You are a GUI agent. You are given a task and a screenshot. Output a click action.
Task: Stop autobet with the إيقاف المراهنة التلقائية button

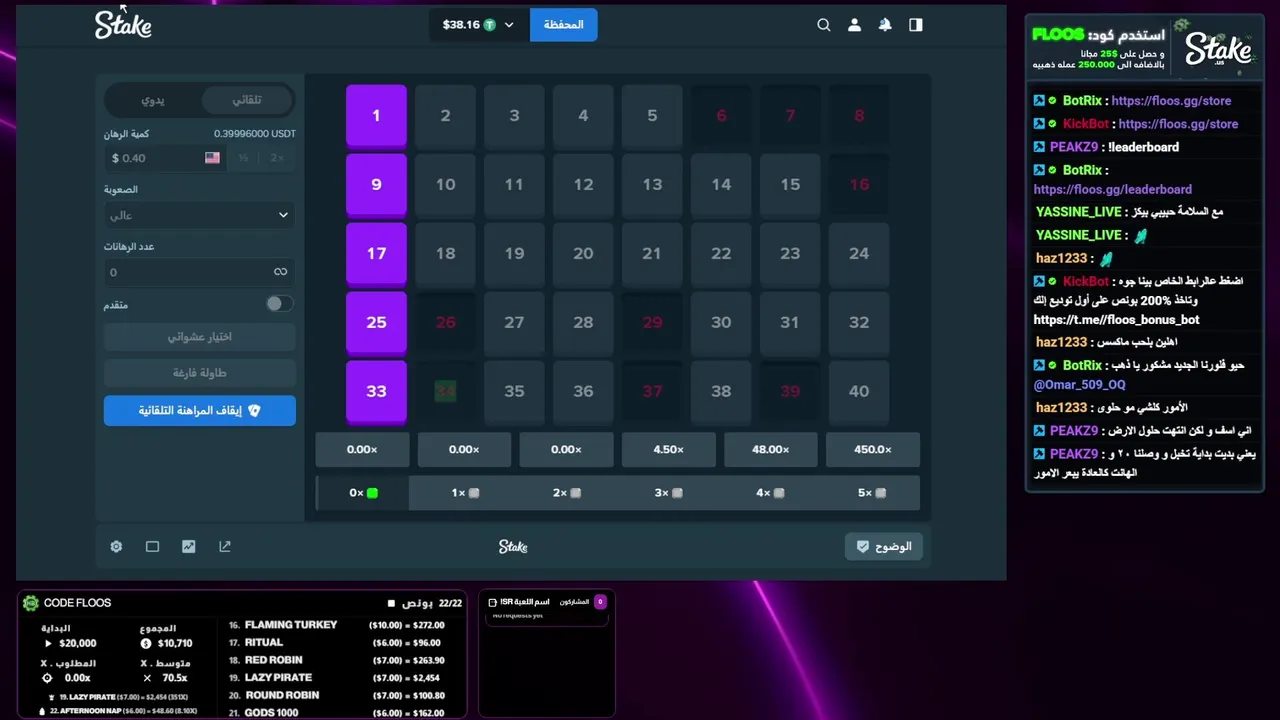200,411
